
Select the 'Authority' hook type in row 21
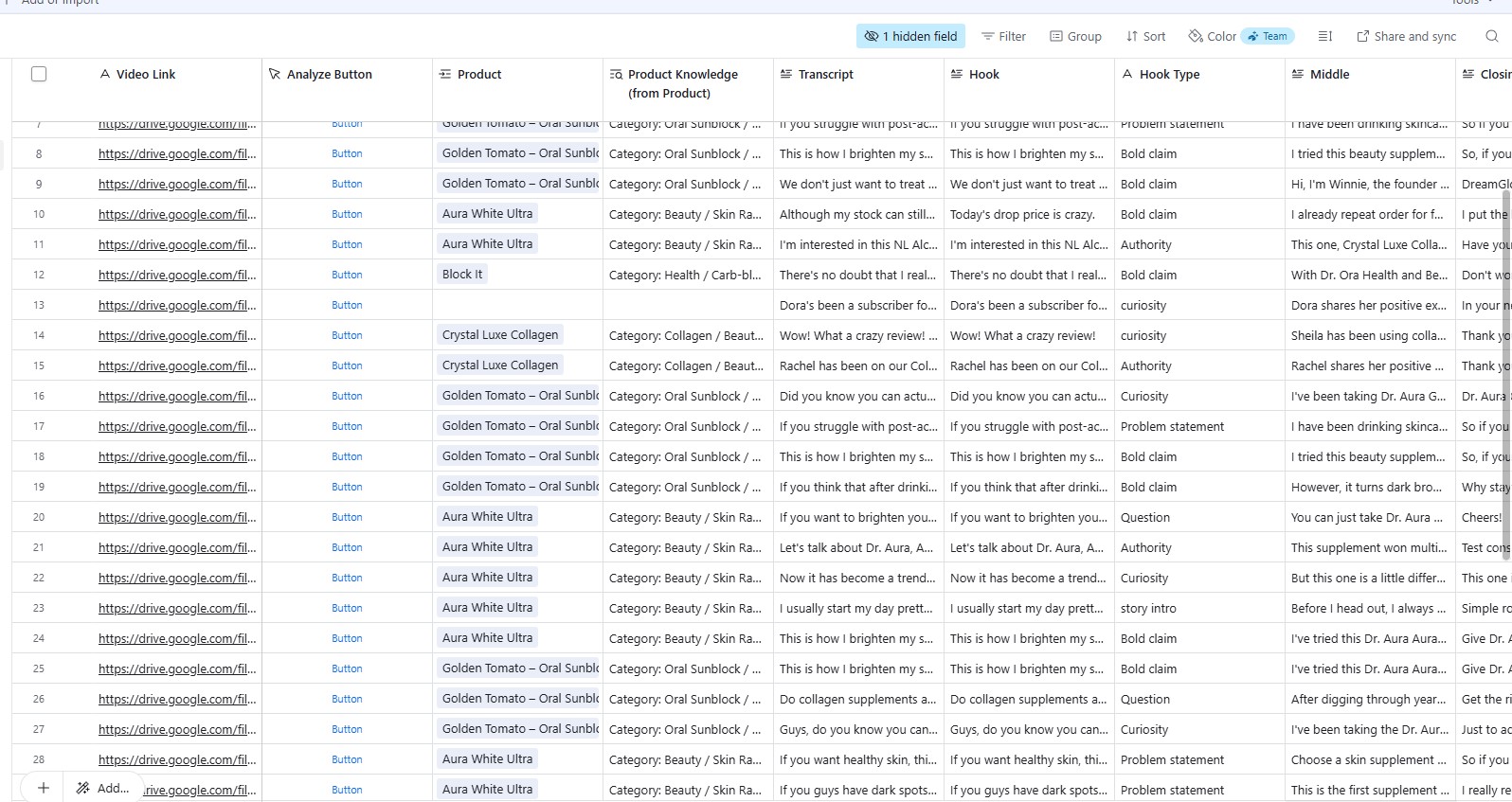tap(1199, 547)
